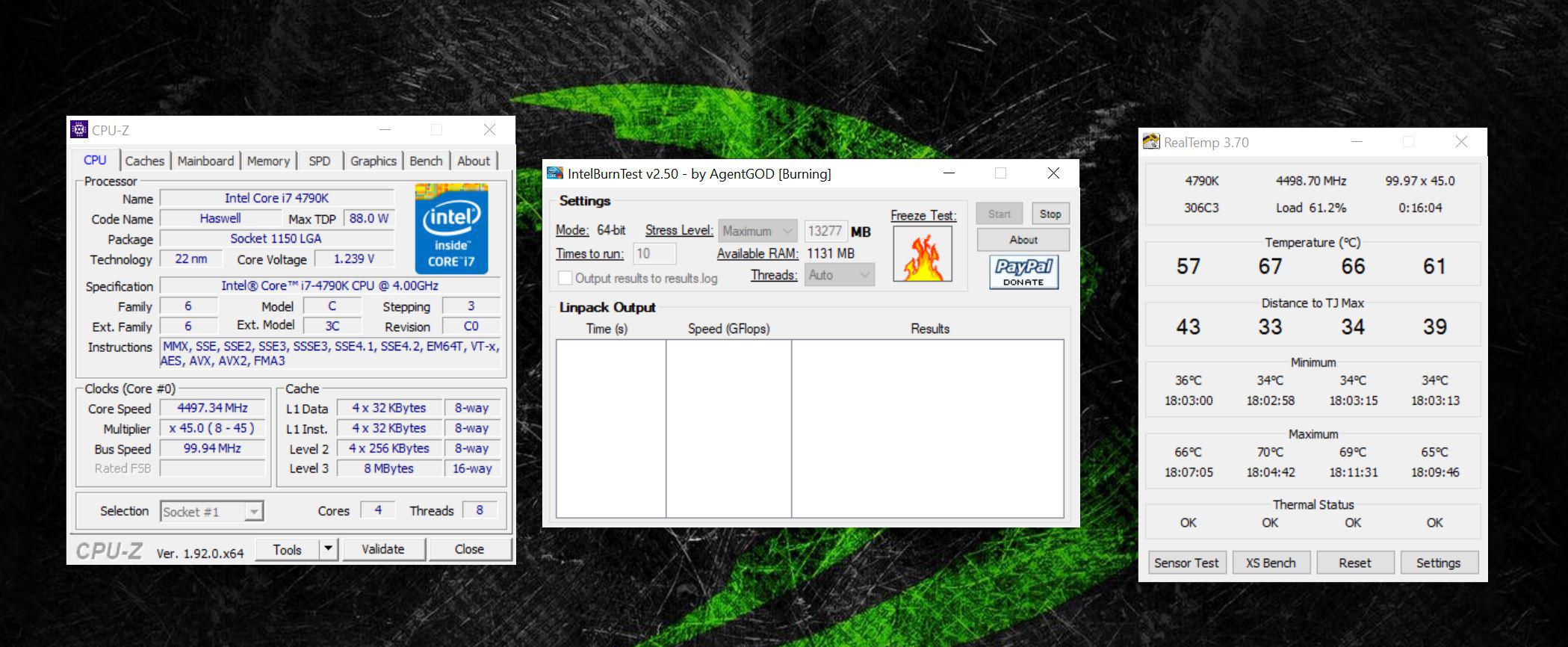Click the Mode 64-bit label in IntelBurnTest
Viewport: 1568px width, 647px height.
[591, 230]
